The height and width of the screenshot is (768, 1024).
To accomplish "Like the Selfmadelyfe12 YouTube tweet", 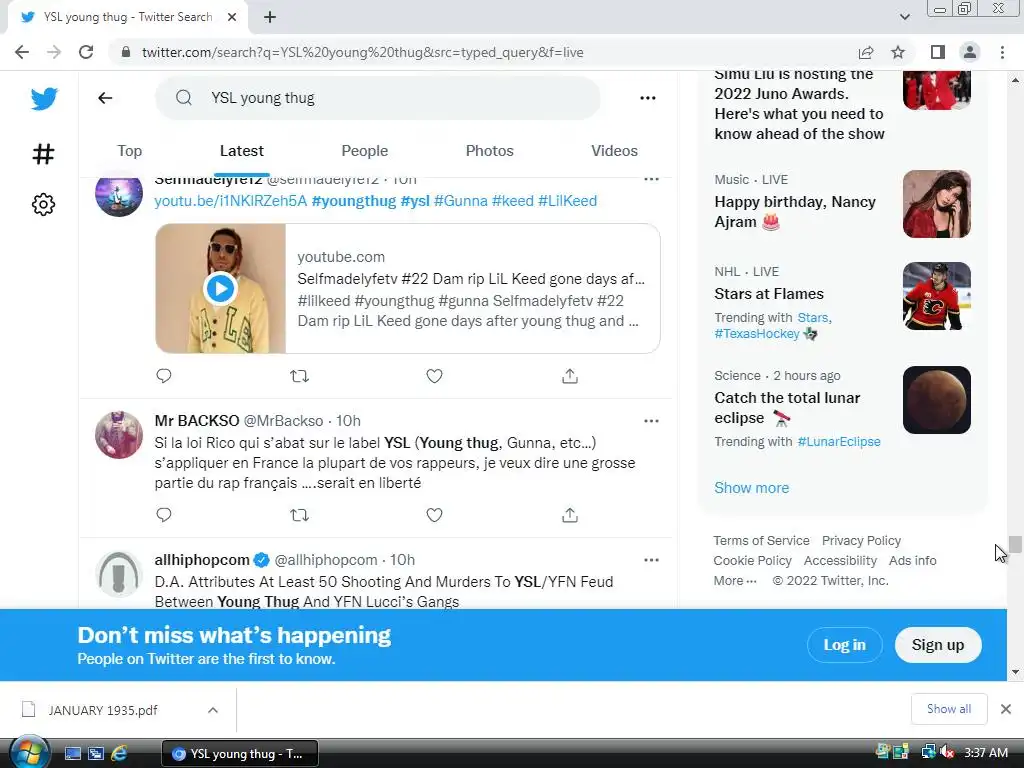I will pyautogui.click(x=434, y=376).
